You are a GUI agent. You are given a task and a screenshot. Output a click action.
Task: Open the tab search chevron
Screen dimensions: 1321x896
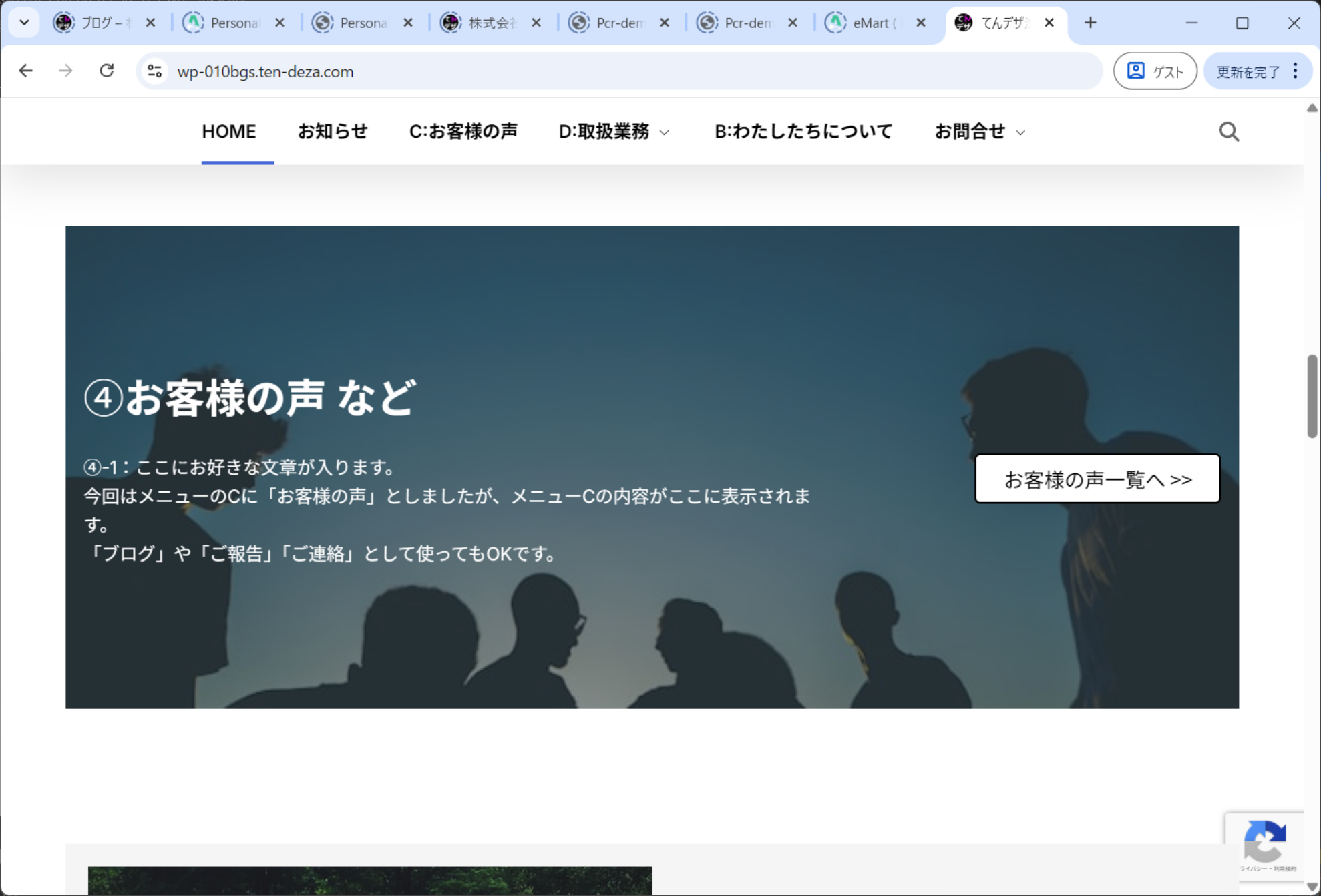coord(24,23)
